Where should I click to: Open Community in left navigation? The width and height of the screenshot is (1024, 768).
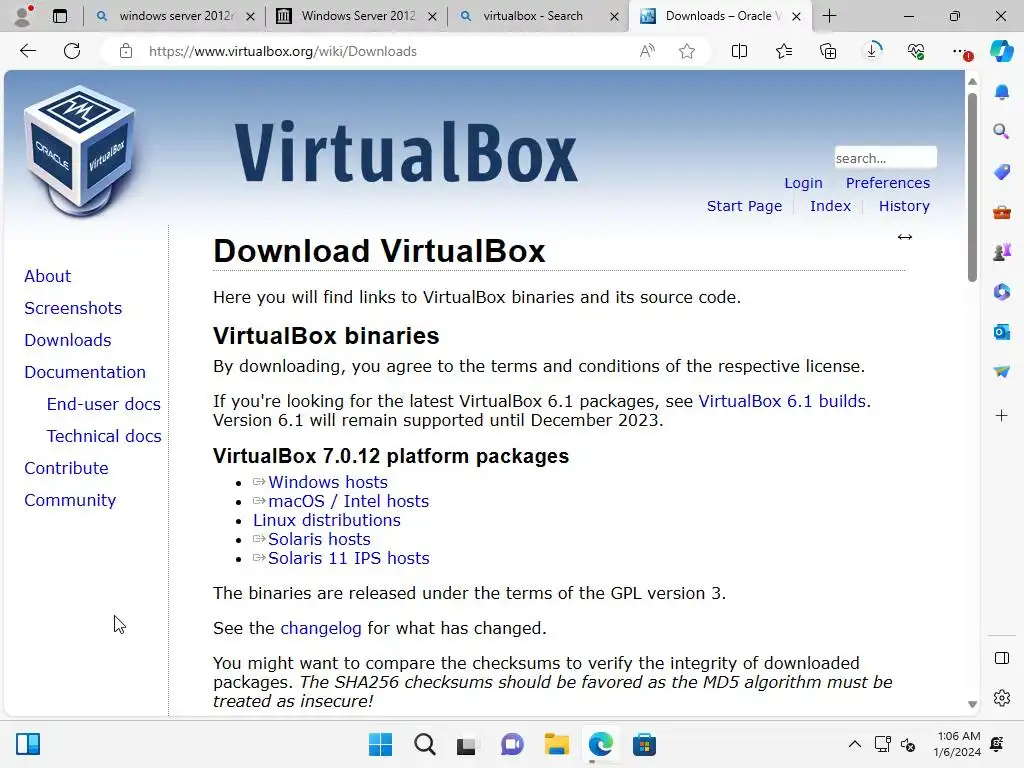click(x=70, y=500)
